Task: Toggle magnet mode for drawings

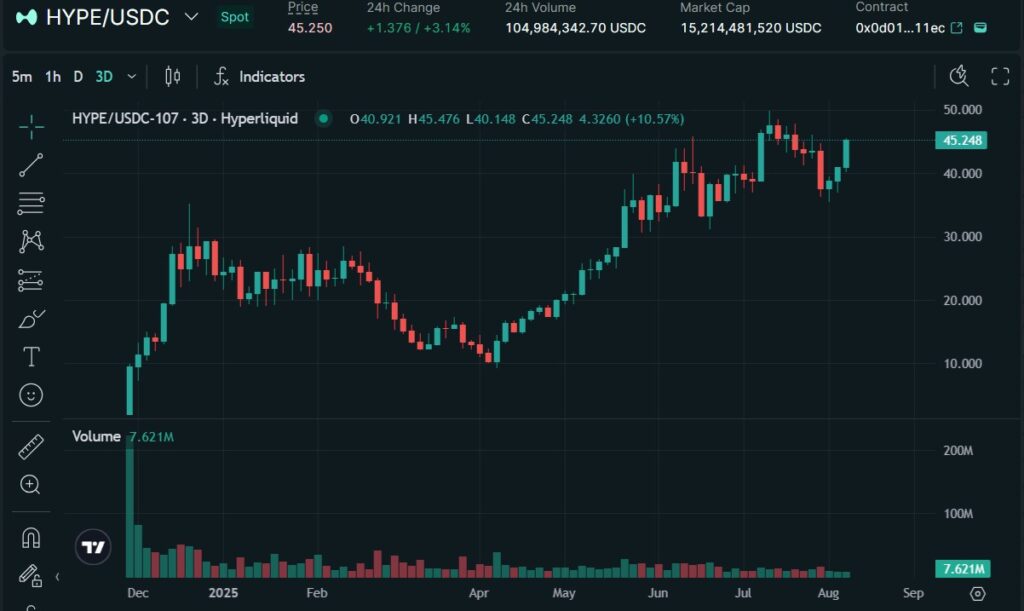Action: pos(31,538)
